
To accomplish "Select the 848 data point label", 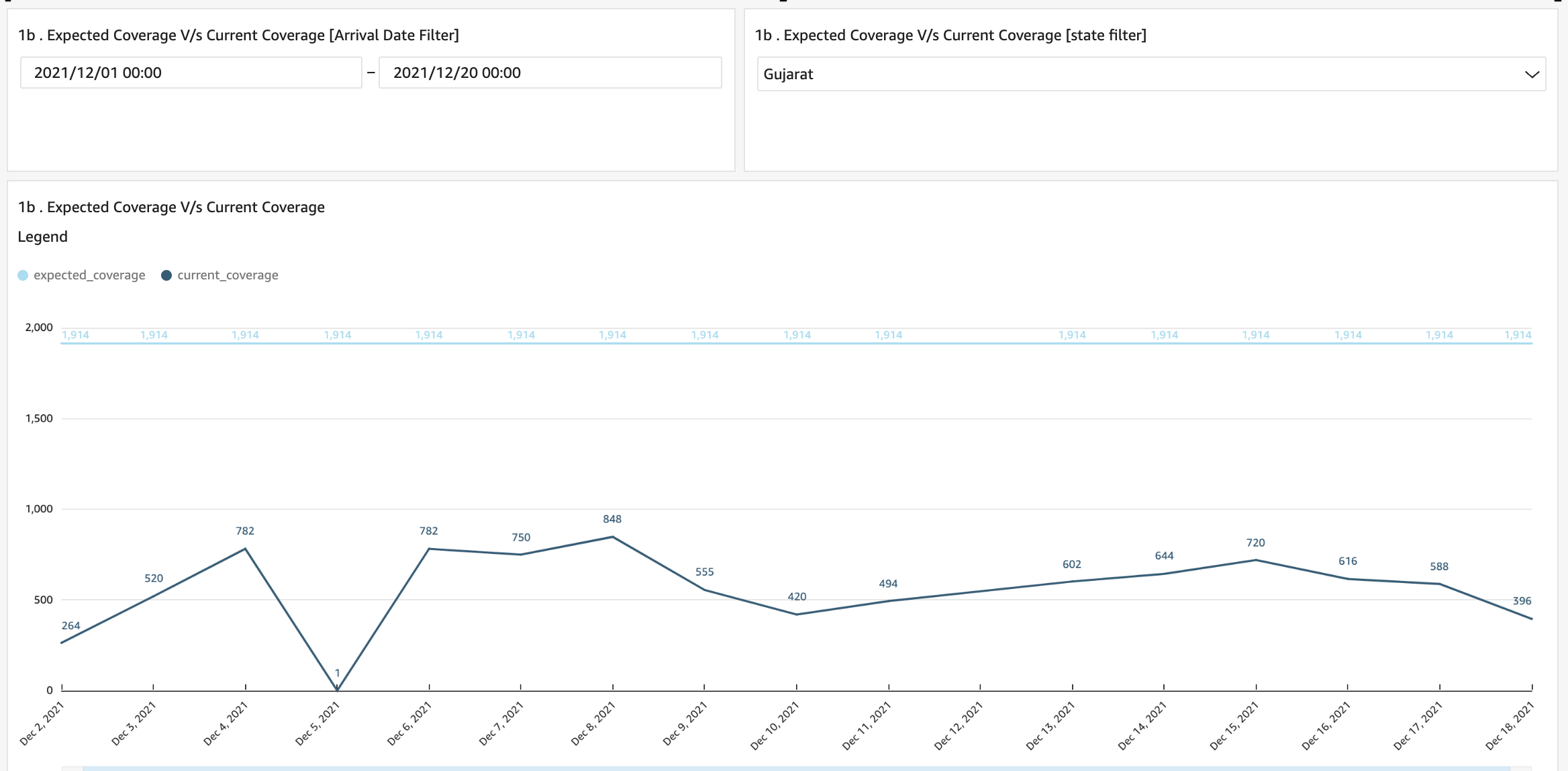I will 612,519.
